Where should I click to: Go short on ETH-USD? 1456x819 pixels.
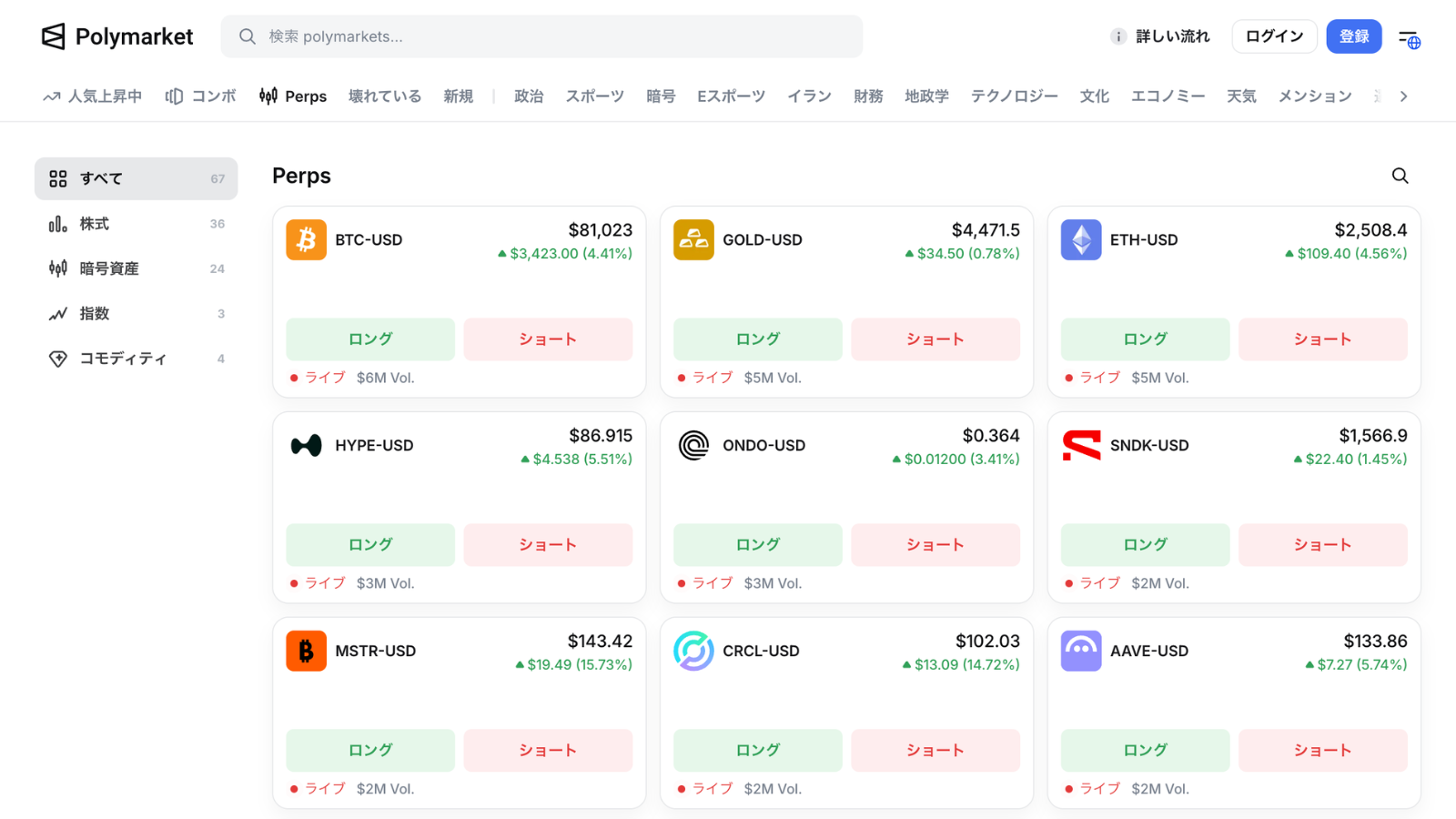click(1323, 339)
